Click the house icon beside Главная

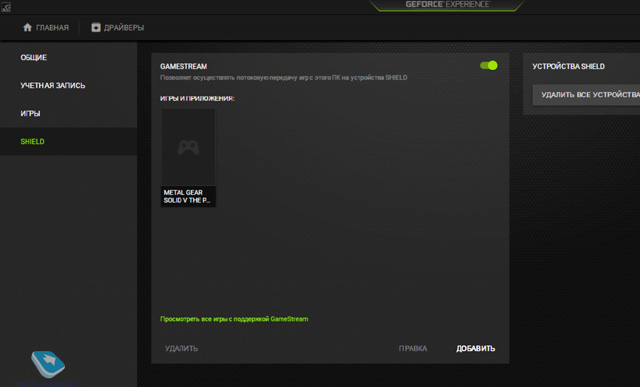point(27,27)
